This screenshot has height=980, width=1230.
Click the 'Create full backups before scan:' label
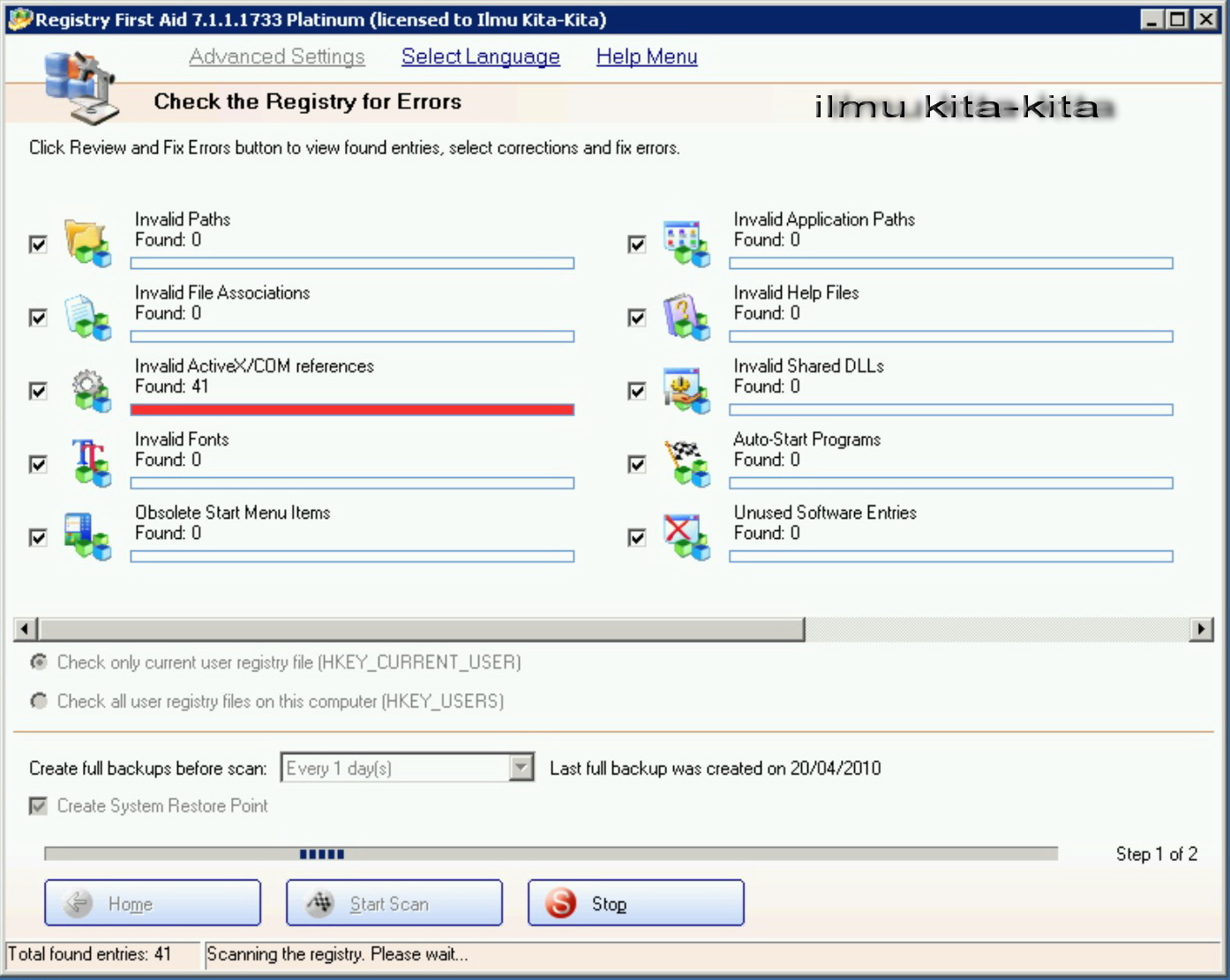(148, 768)
